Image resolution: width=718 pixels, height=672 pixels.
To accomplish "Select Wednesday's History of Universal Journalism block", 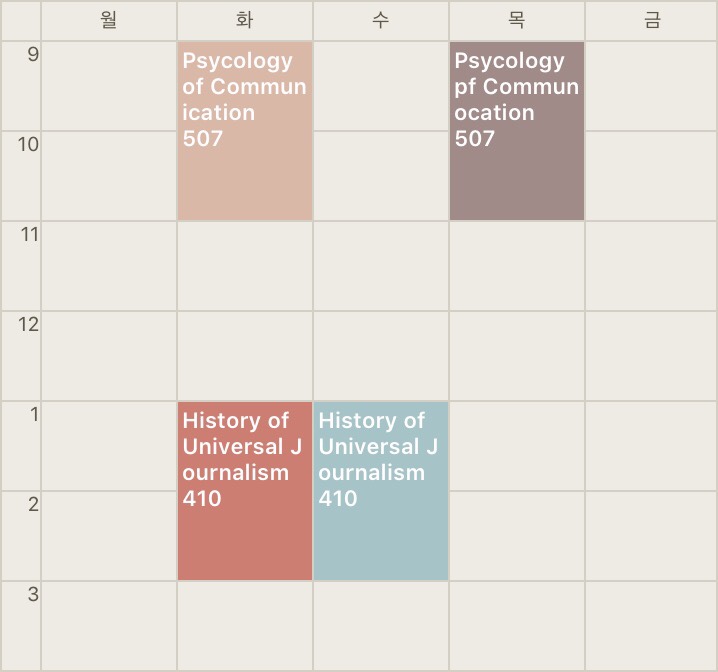I will point(381,491).
